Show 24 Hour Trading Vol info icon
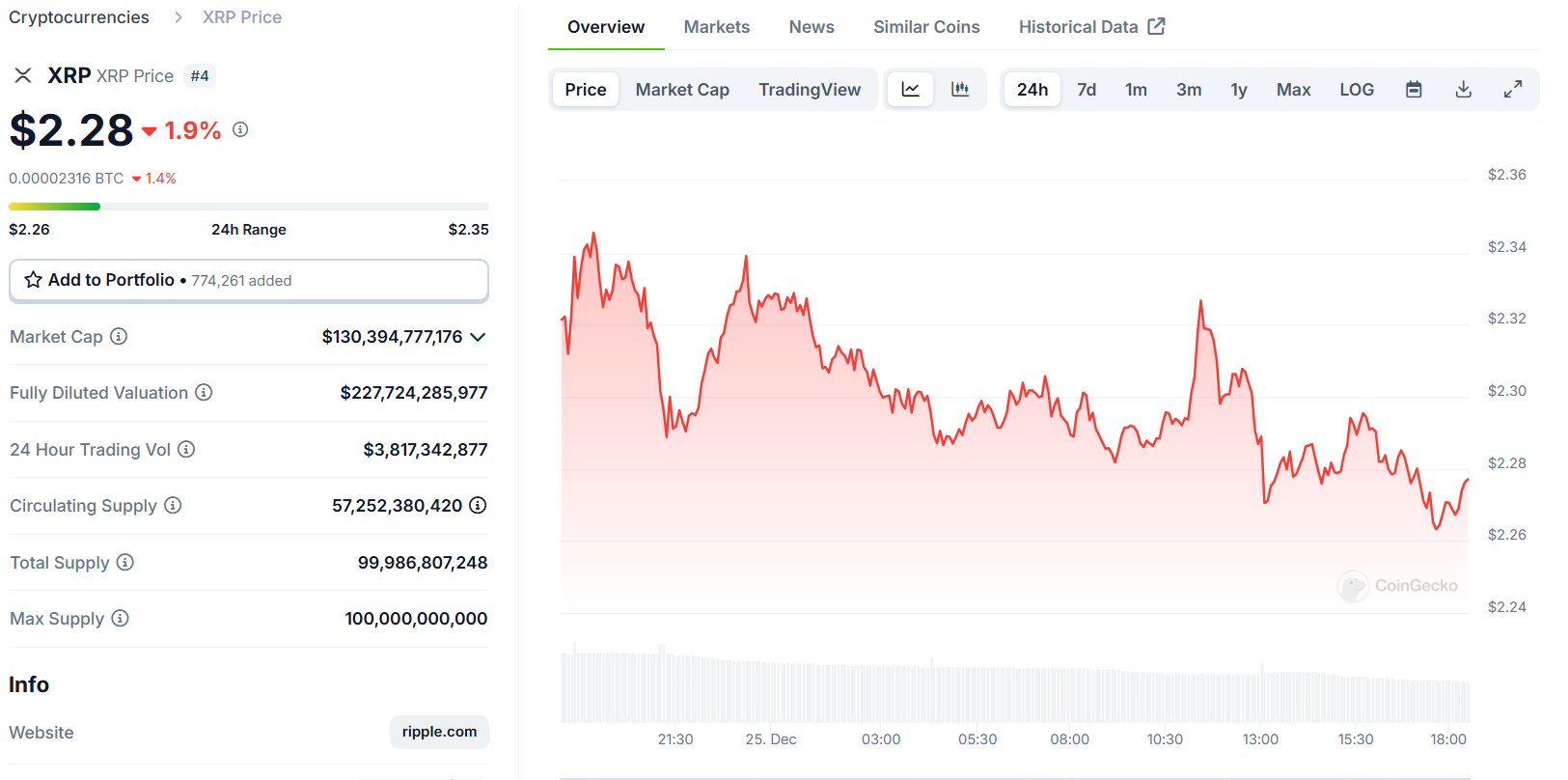The width and height of the screenshot is (1568, 780). 186,449
